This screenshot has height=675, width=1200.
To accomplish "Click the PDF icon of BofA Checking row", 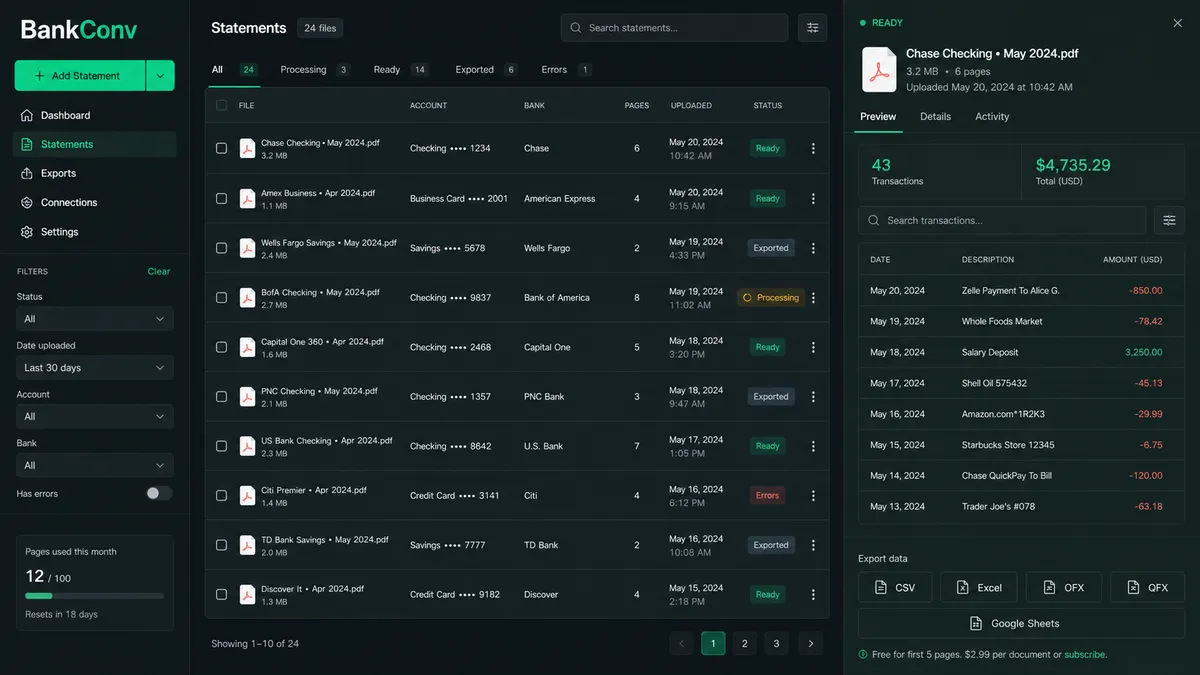I will pos(247,298).
